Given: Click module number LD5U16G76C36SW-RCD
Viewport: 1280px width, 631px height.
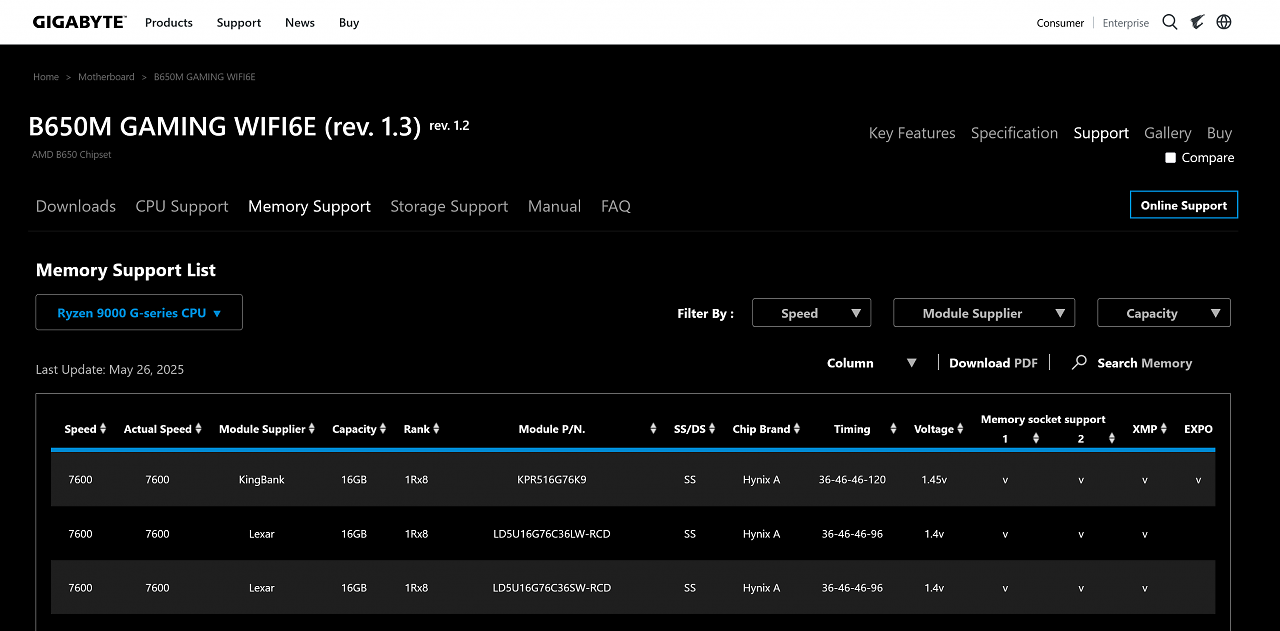Looking at the screenshot, I should [552, 588].
